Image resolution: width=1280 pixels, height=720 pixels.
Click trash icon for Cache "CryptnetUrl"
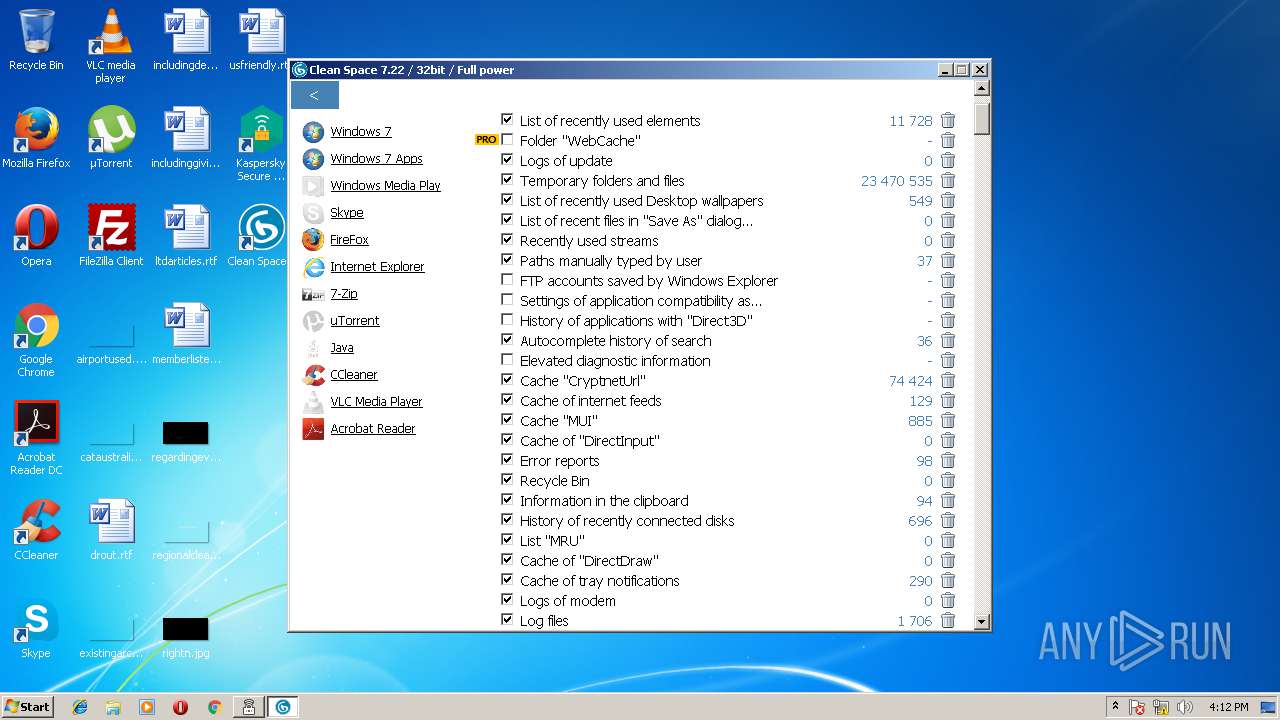[x=948, y=381]
